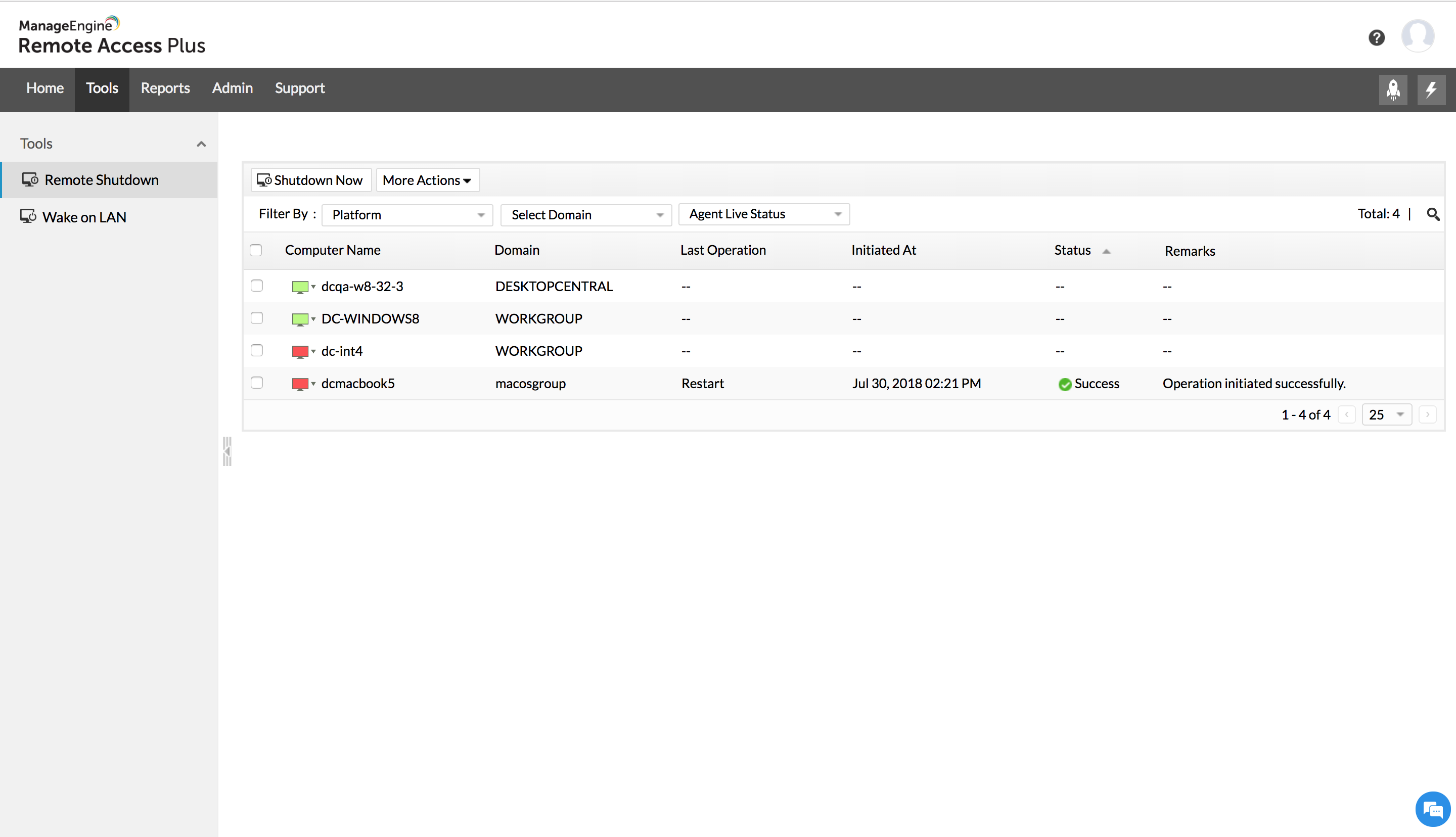Click the help question mark icon
This screenshot has width=1456, height=837.
pos(1376,38)
